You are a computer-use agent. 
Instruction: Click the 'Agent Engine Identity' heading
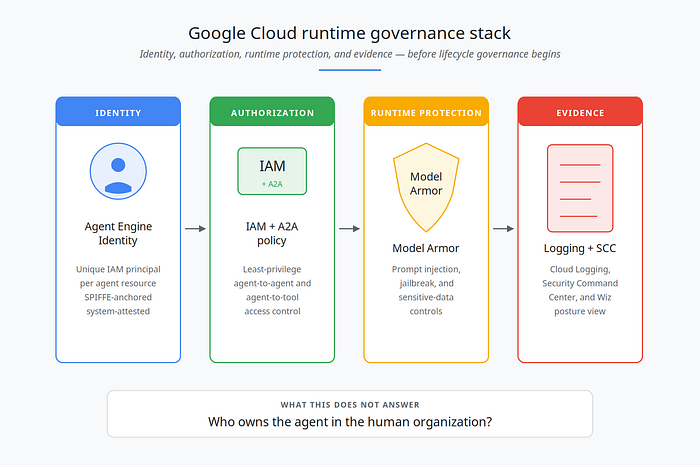click(x=118, y=233)
